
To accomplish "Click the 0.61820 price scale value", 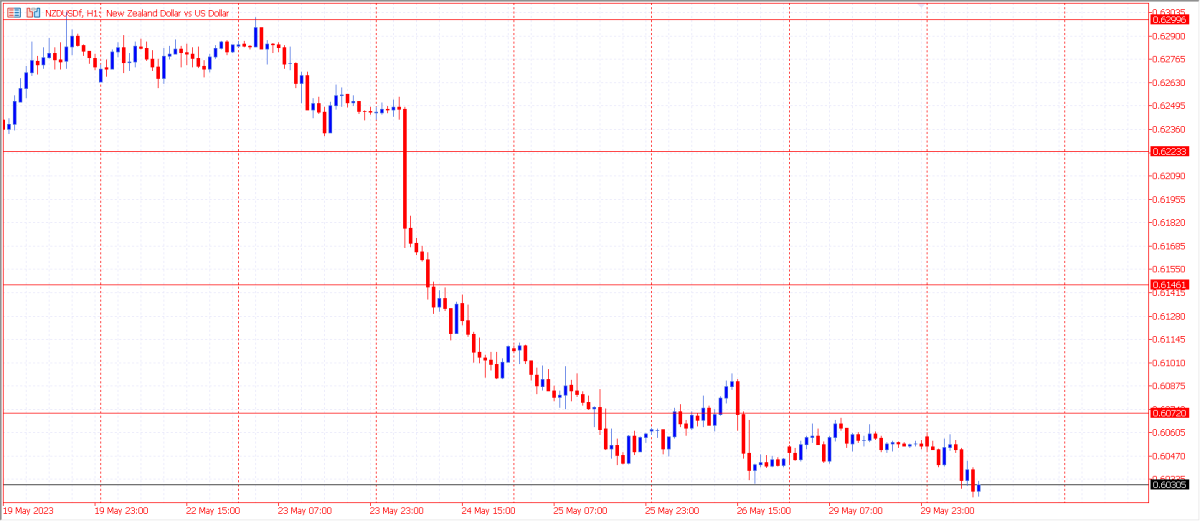I will [1169, 223].
